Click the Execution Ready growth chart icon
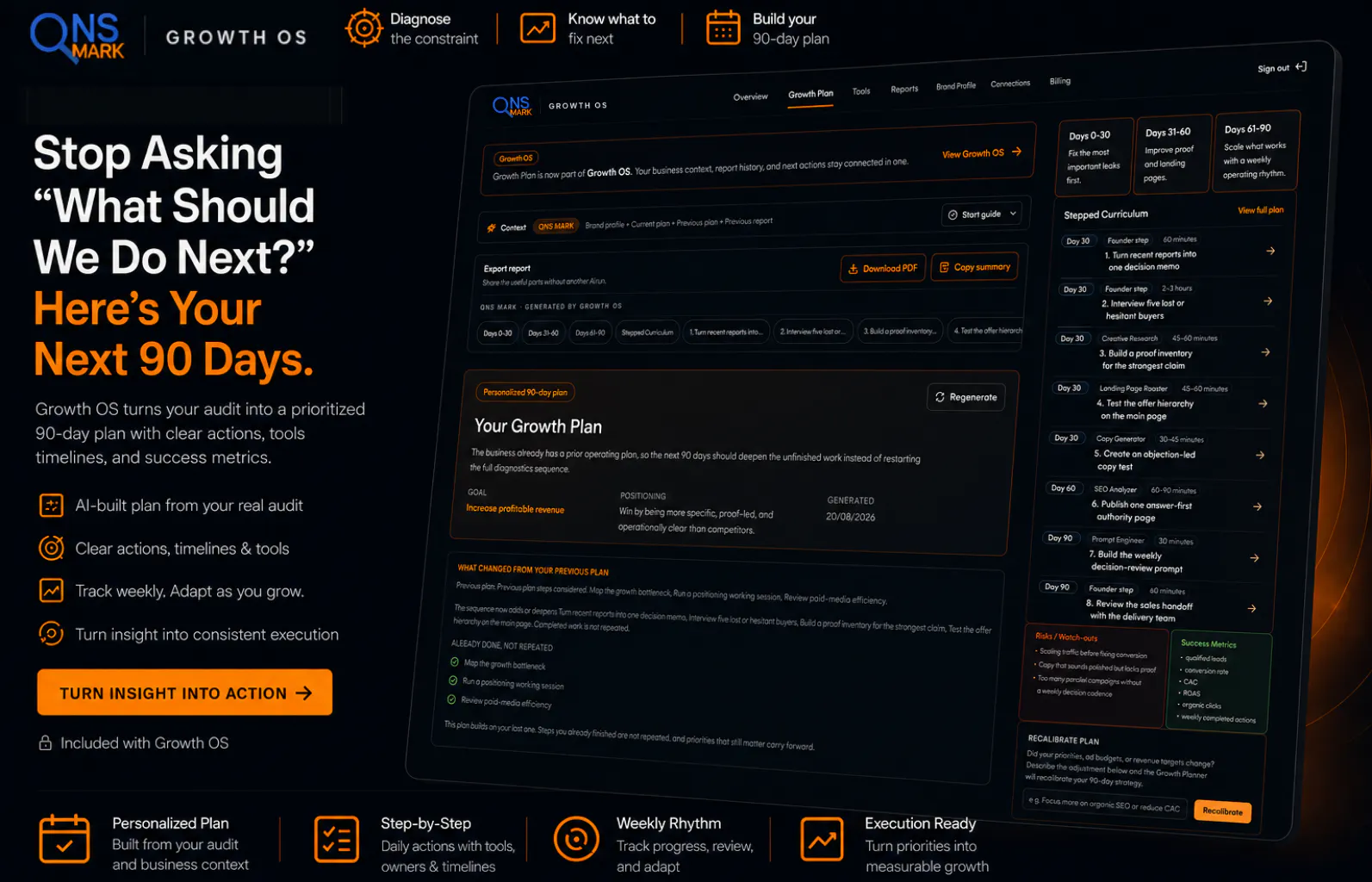1372x882 pixels. 823,839
